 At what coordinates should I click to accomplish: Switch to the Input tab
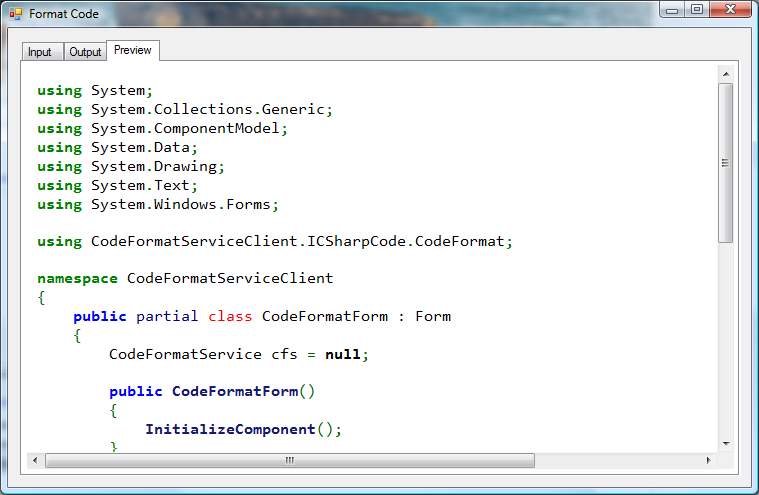[40, 52]
